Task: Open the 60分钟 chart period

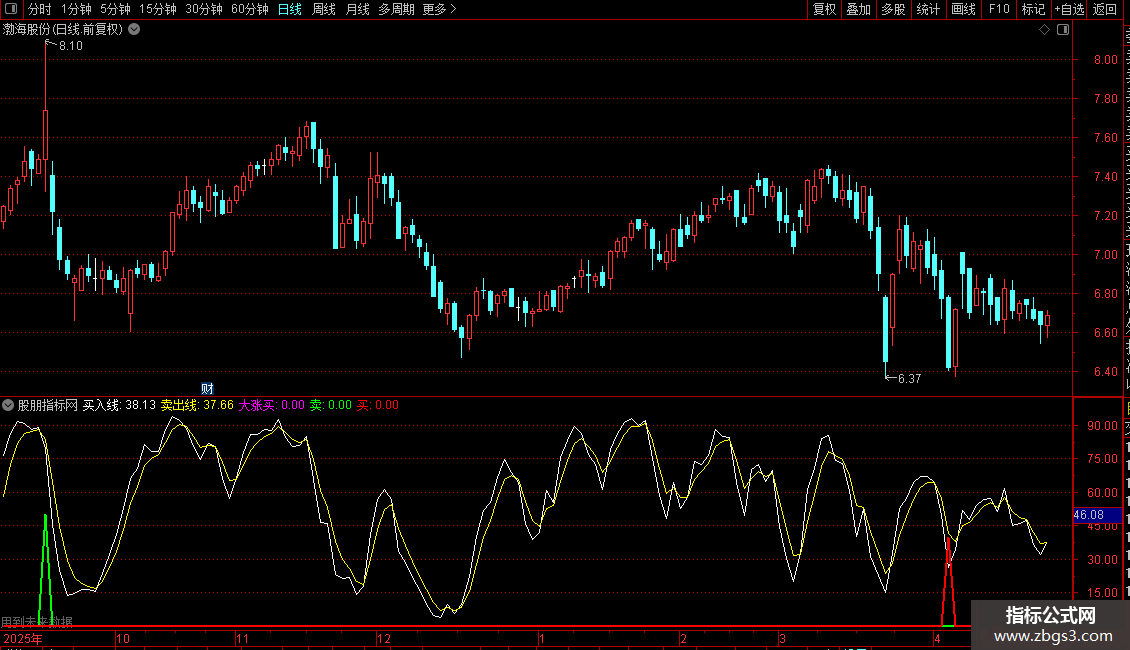Action: pyautogui.click(x=250, y=9)
